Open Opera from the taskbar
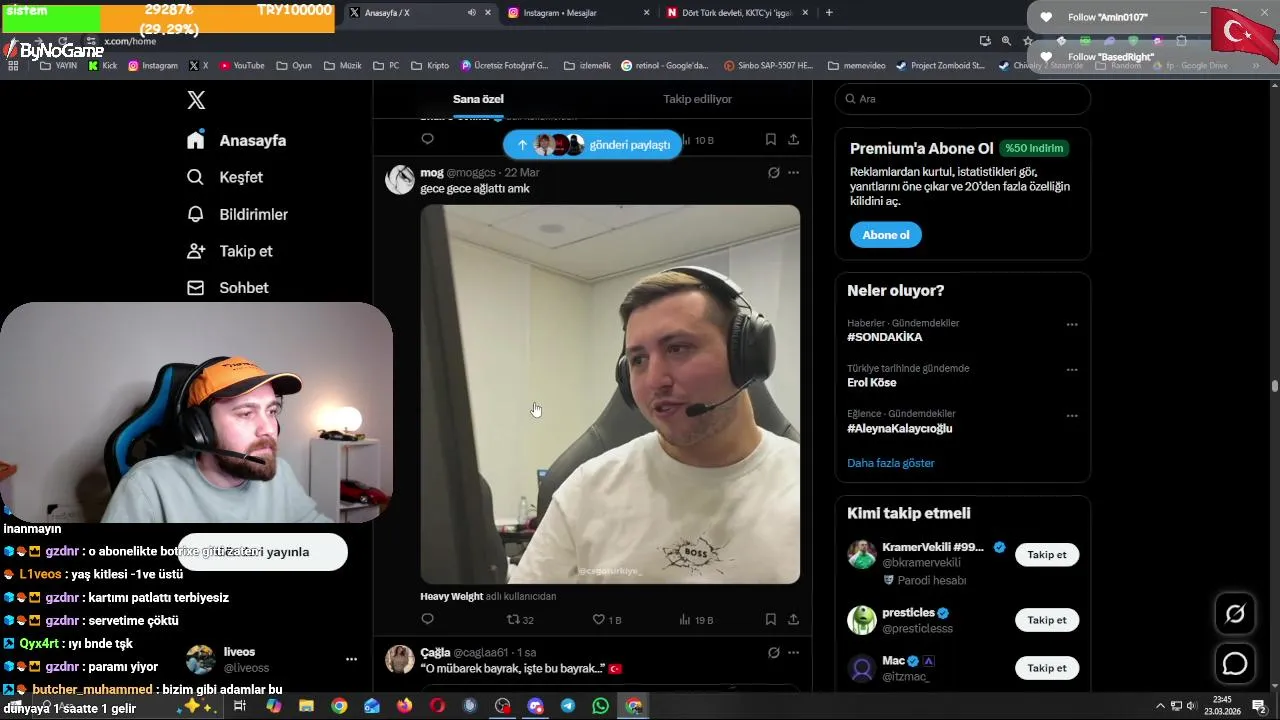The height and width of the screenshot is (720, 1280). coord(437,706)
